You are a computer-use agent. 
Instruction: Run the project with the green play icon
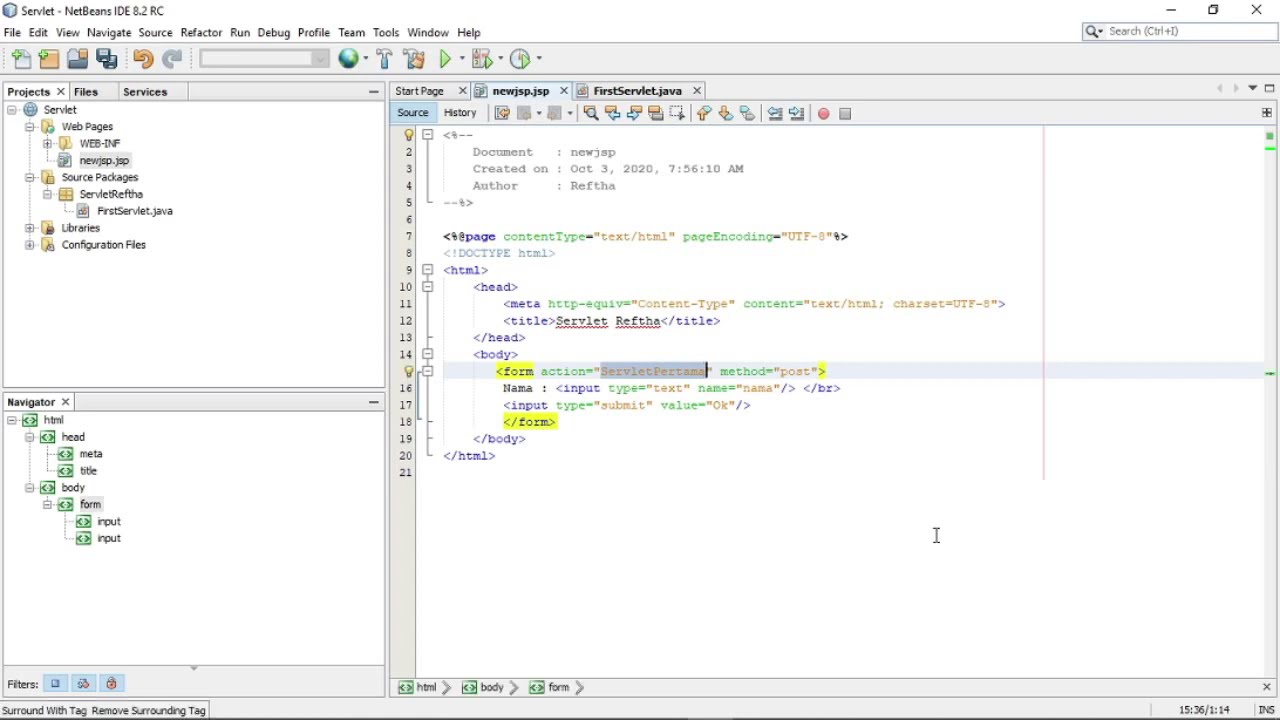click(446, 59)
